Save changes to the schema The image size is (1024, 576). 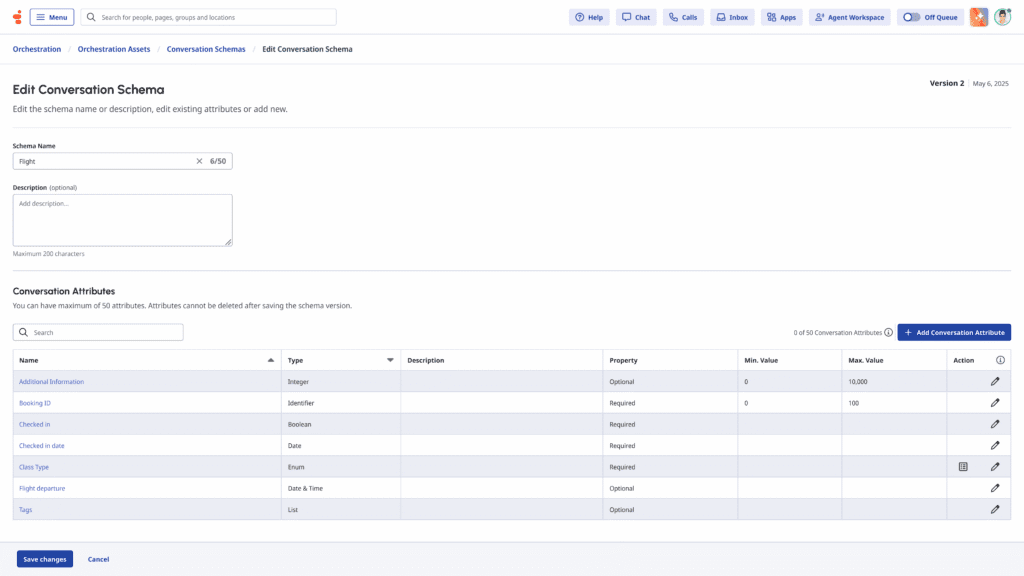pos(45,559)
